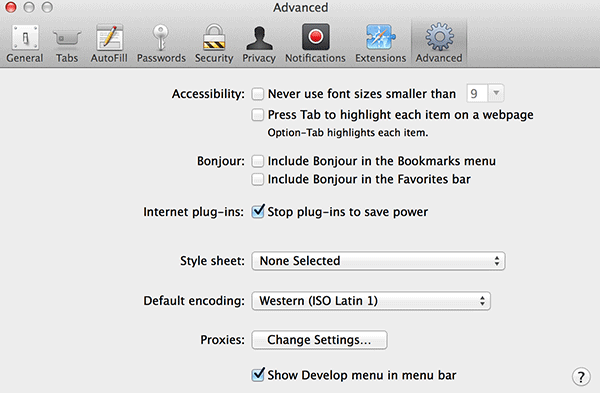Click the Style sheet: label
Image resolution: width=600 pixels, height=393 pixels.
212,261
